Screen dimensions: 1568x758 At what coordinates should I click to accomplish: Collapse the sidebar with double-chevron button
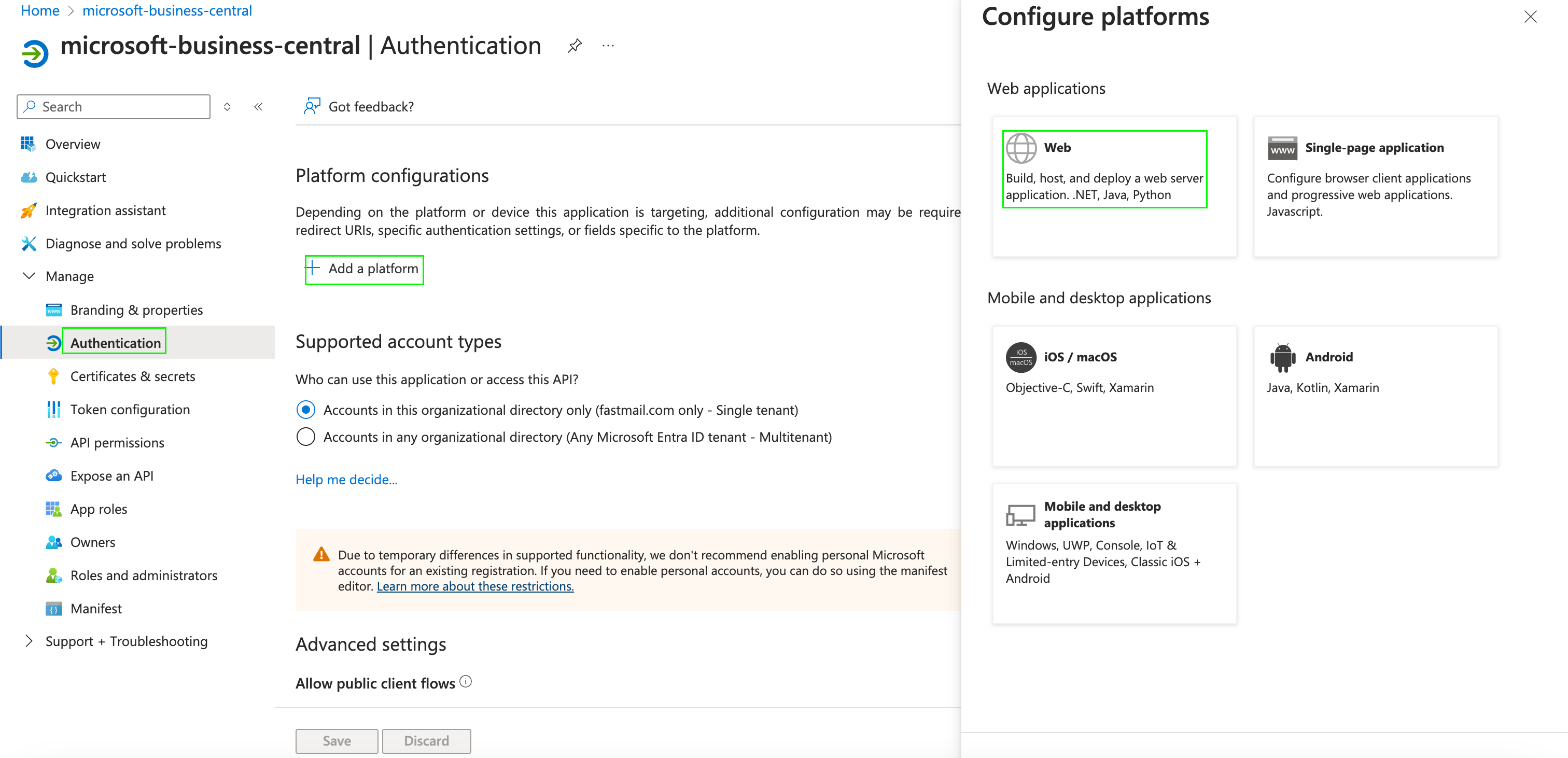click(x=258, y=107)
